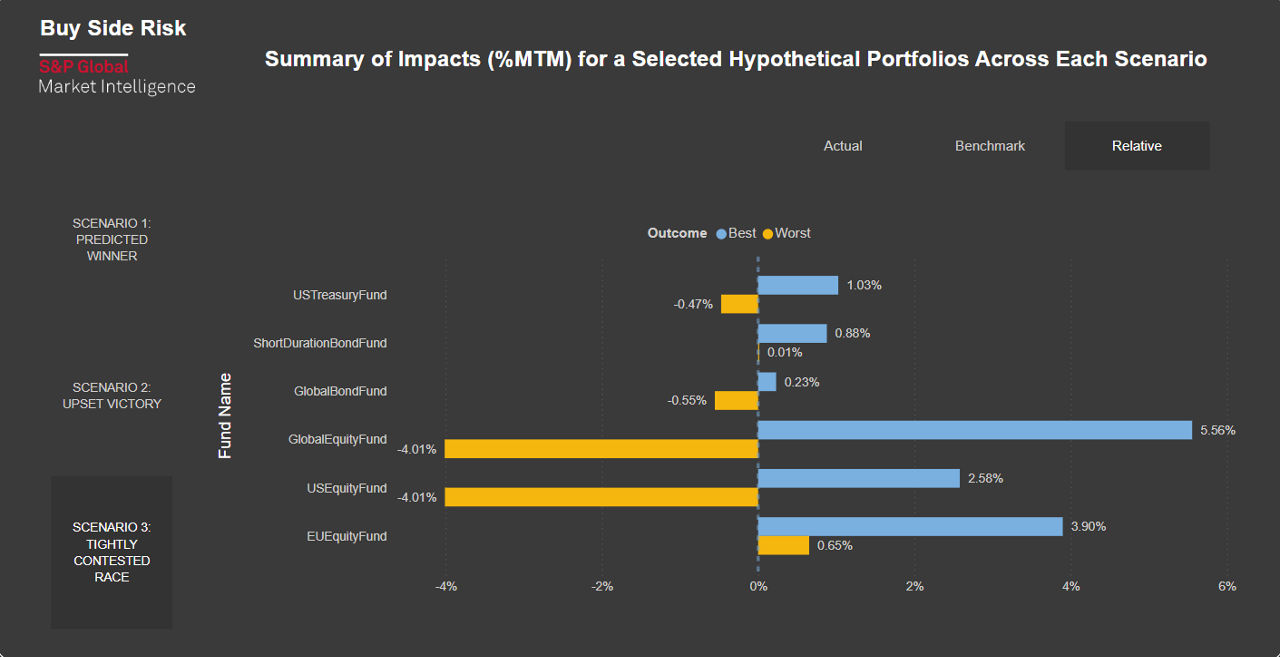Select Scenario 3: Tightly Contested Race
The image size is (1280, 657).
click(112, 552)
